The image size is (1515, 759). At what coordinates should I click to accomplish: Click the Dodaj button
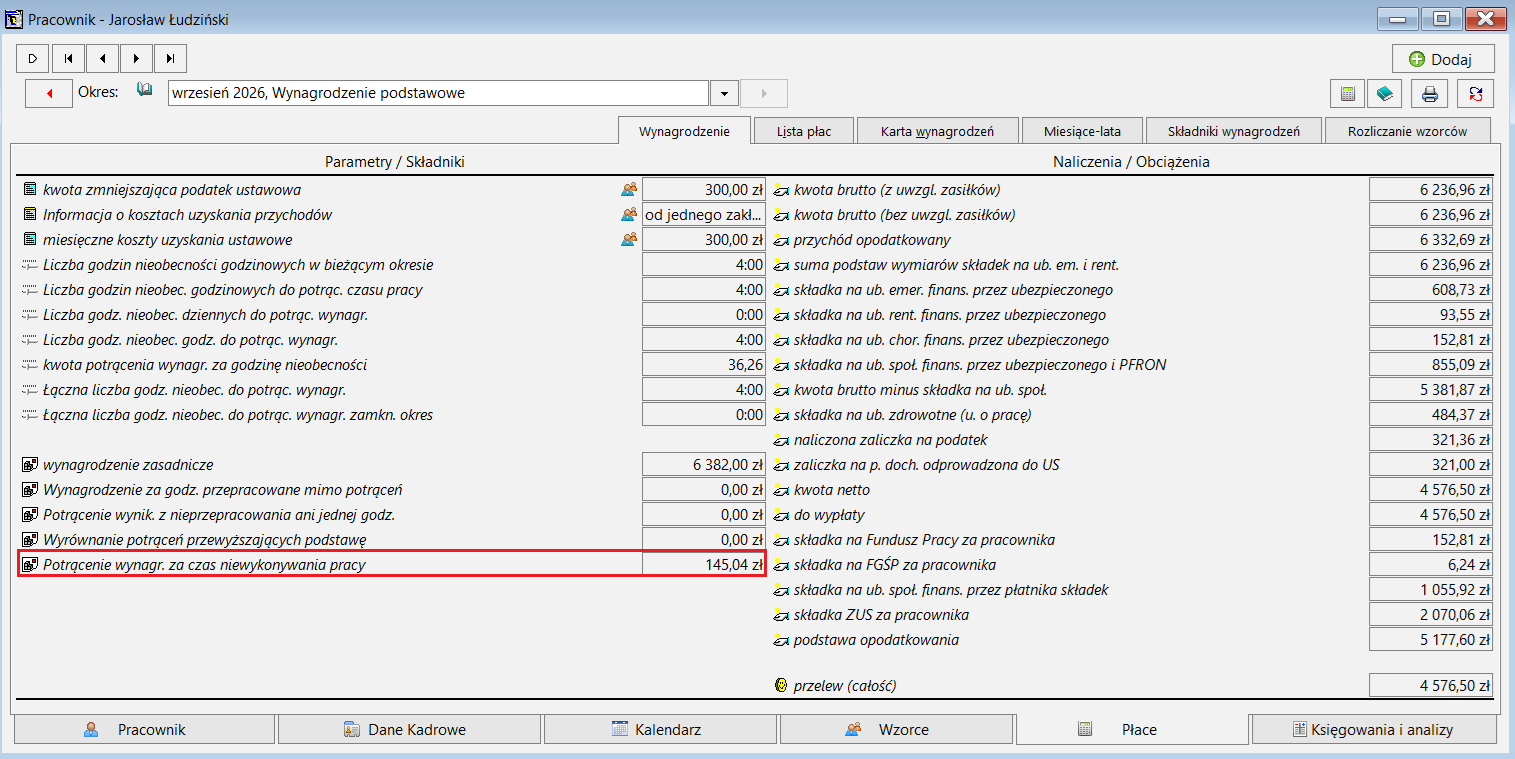pyautogui.click(x=1443, y=59)
